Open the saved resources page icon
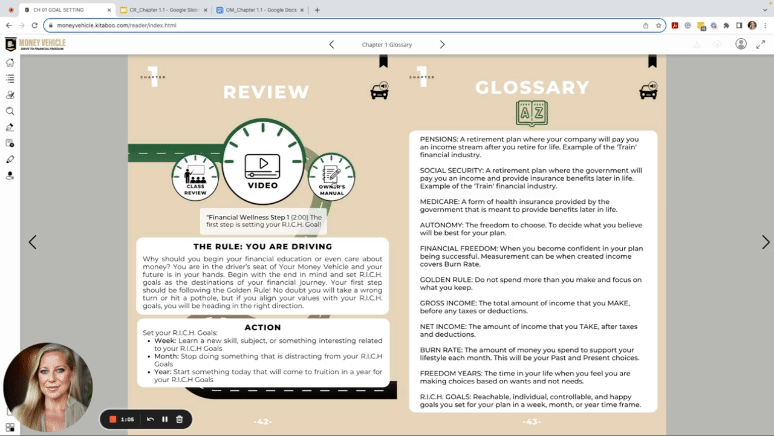Viewport: 774px width, 436px height. coord(10,143)
